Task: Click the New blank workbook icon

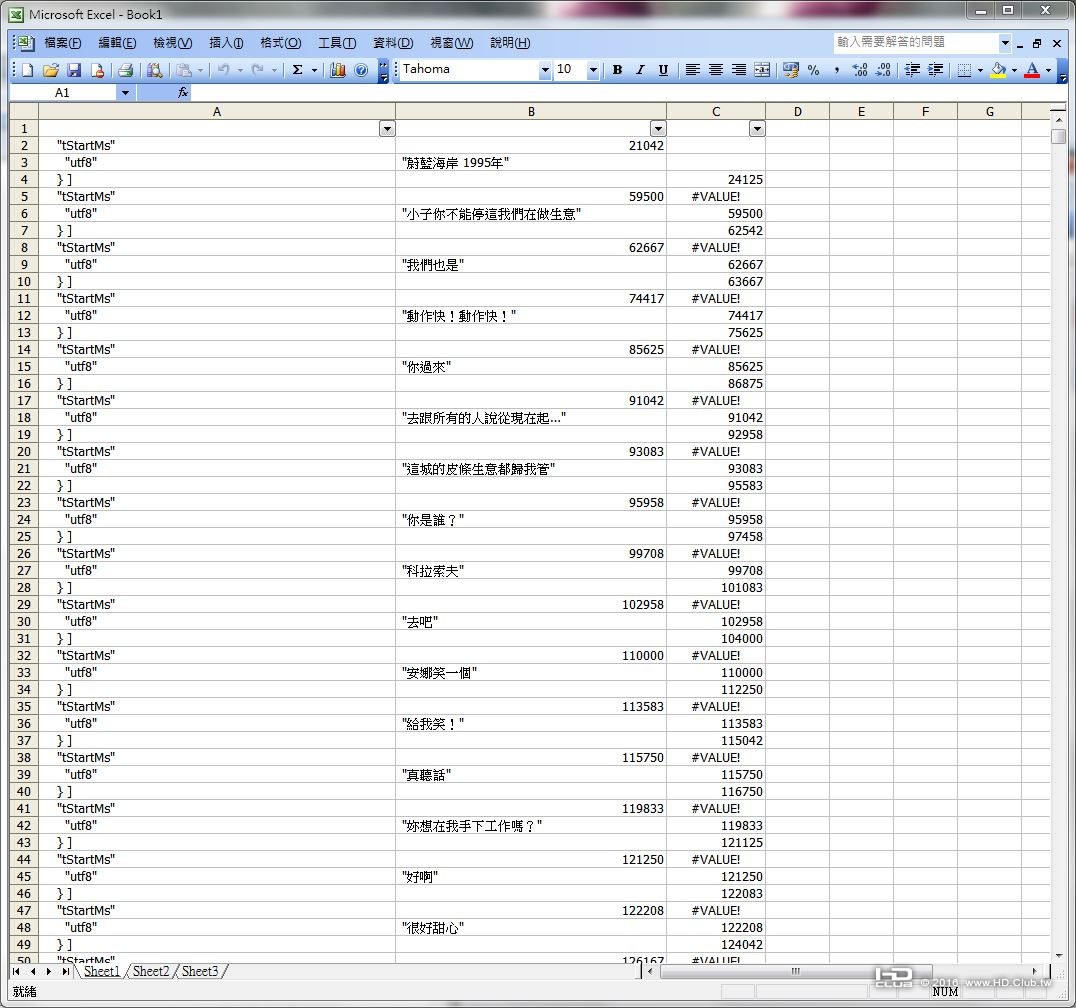Action: tap(27, 70)
